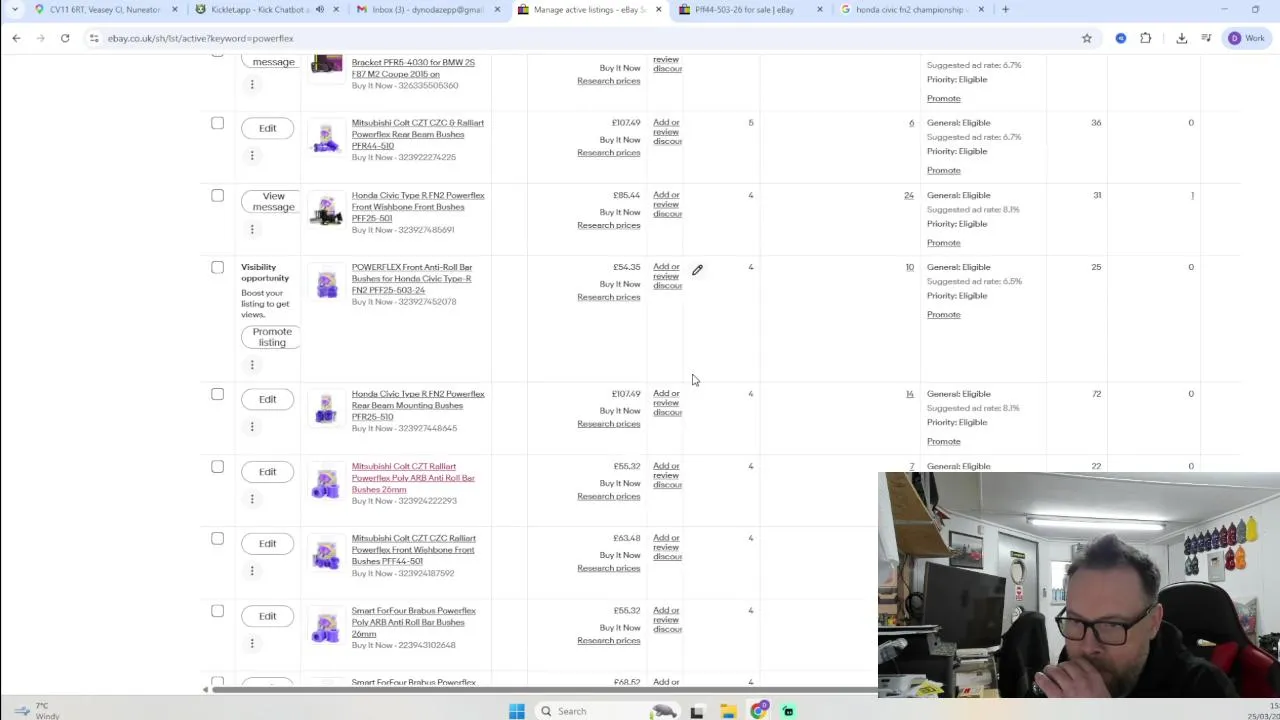Viewport: 1280px width, 720px height.
Task: Tick checkbox for Mitsubishi Colt Front Wishbone PFF44-501
Action: tap(217, 538)
